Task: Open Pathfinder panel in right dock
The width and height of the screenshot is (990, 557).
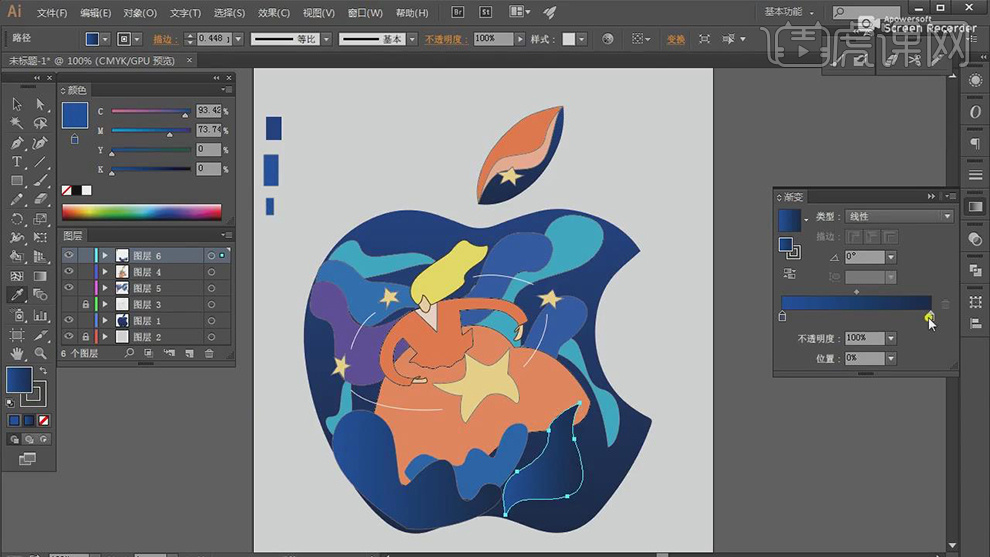Action: point(975,270)
